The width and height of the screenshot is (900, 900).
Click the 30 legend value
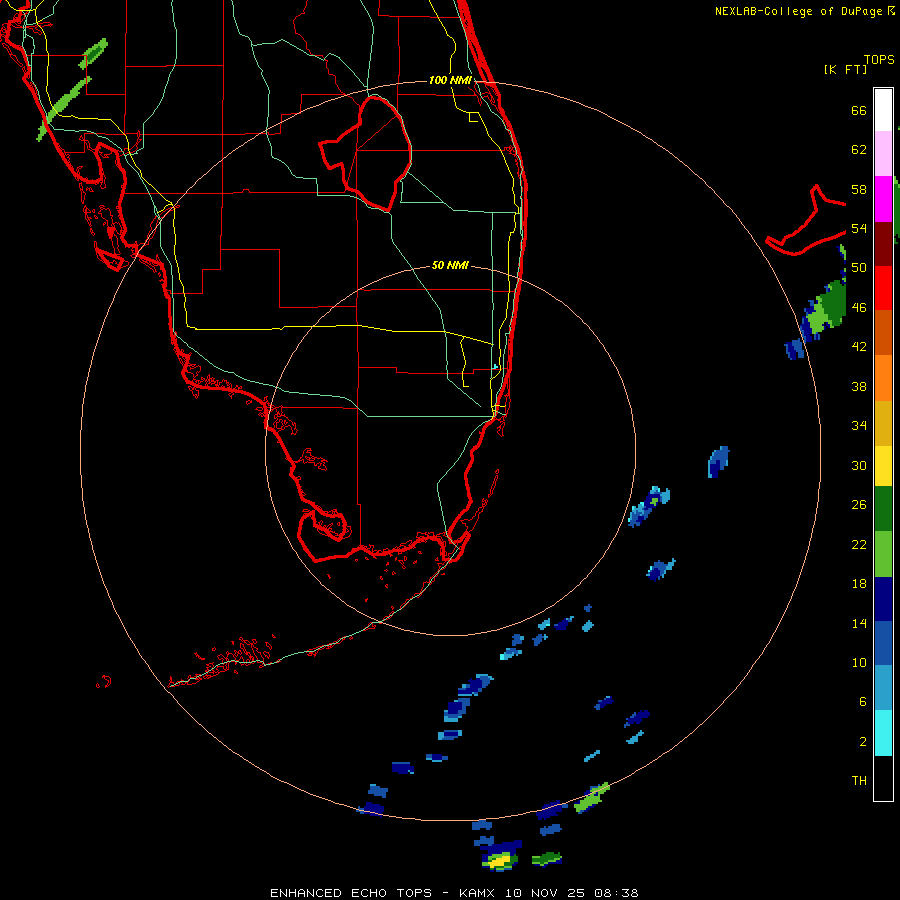(859, 465)
